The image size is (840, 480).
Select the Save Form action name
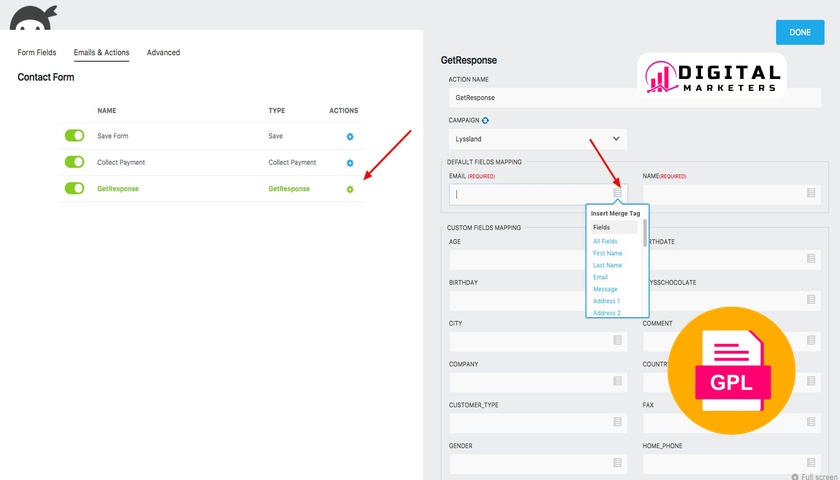pos(112,136)
